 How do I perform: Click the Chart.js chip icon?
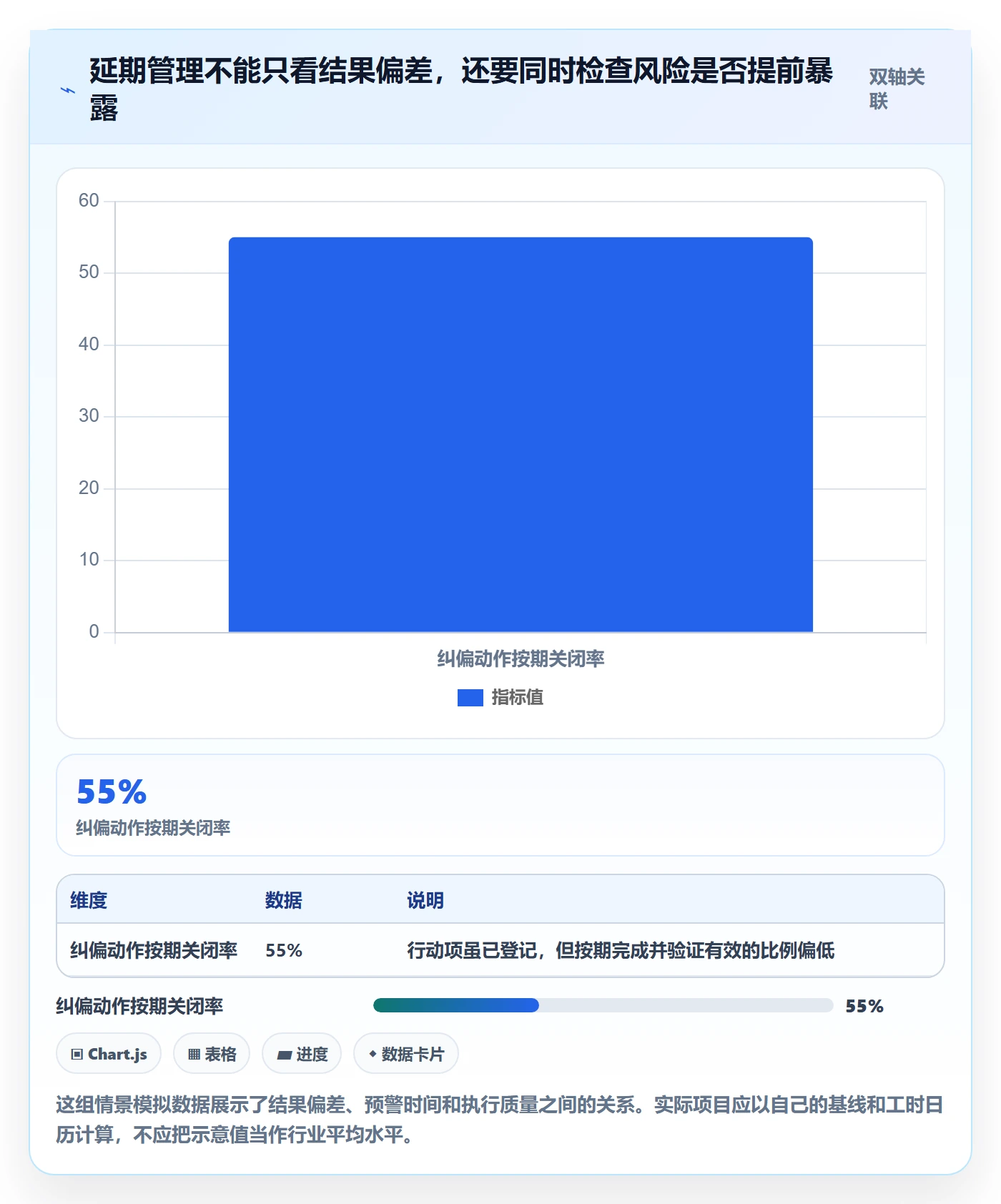coord(77,1054)
